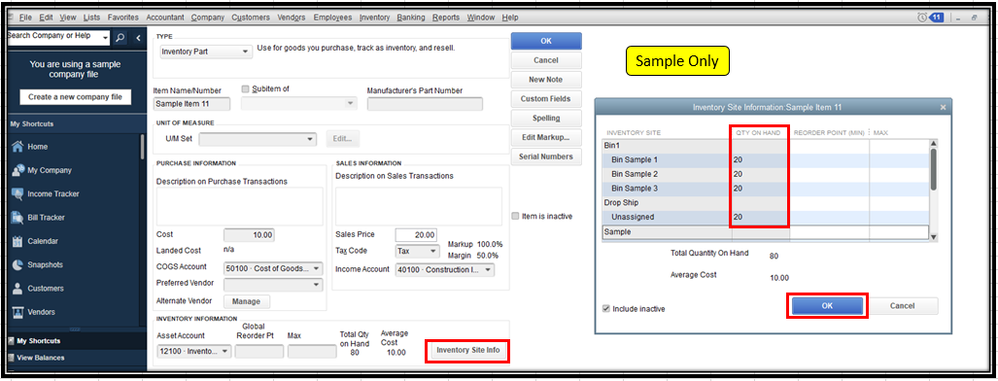The image size is (998, 381).
Task: Click the Custom Fields button
Action: point(546,99)
